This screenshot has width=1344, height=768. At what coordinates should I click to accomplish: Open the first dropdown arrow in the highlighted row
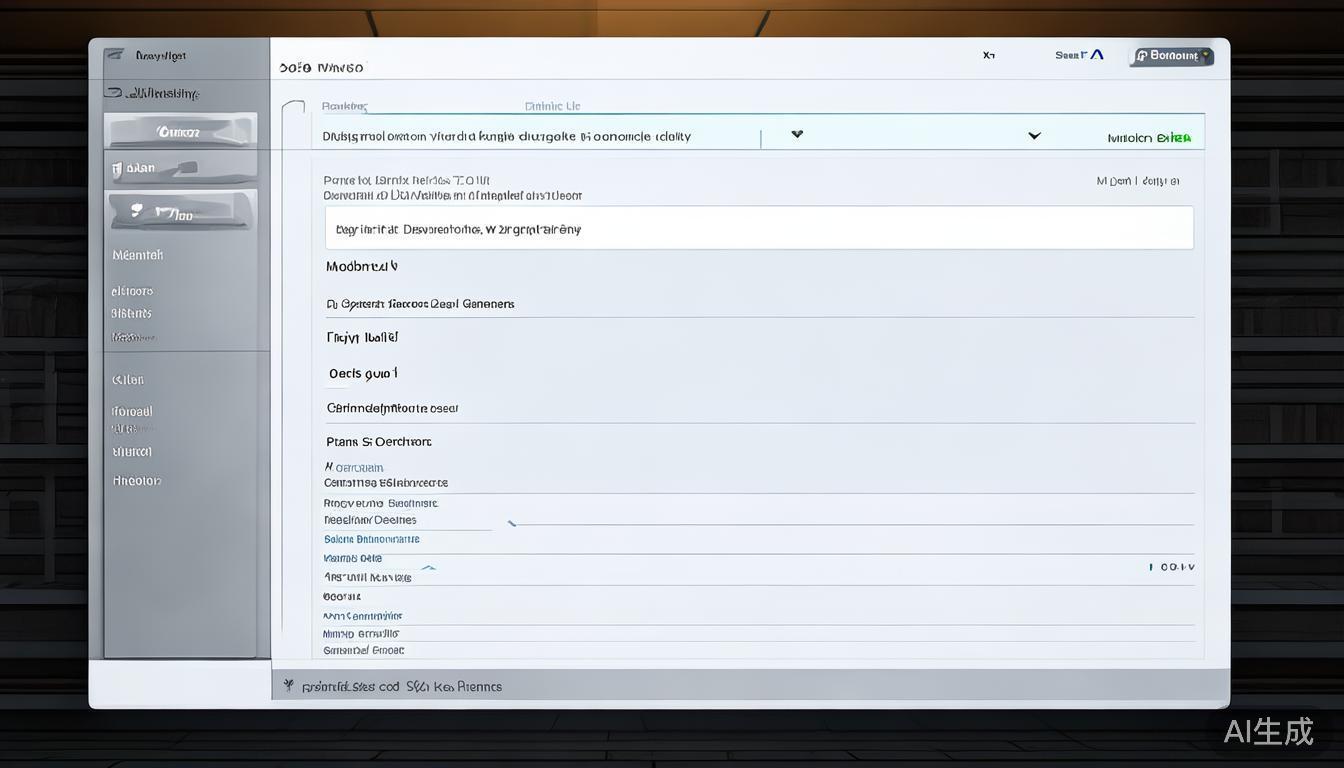click(x=797, y=134)
